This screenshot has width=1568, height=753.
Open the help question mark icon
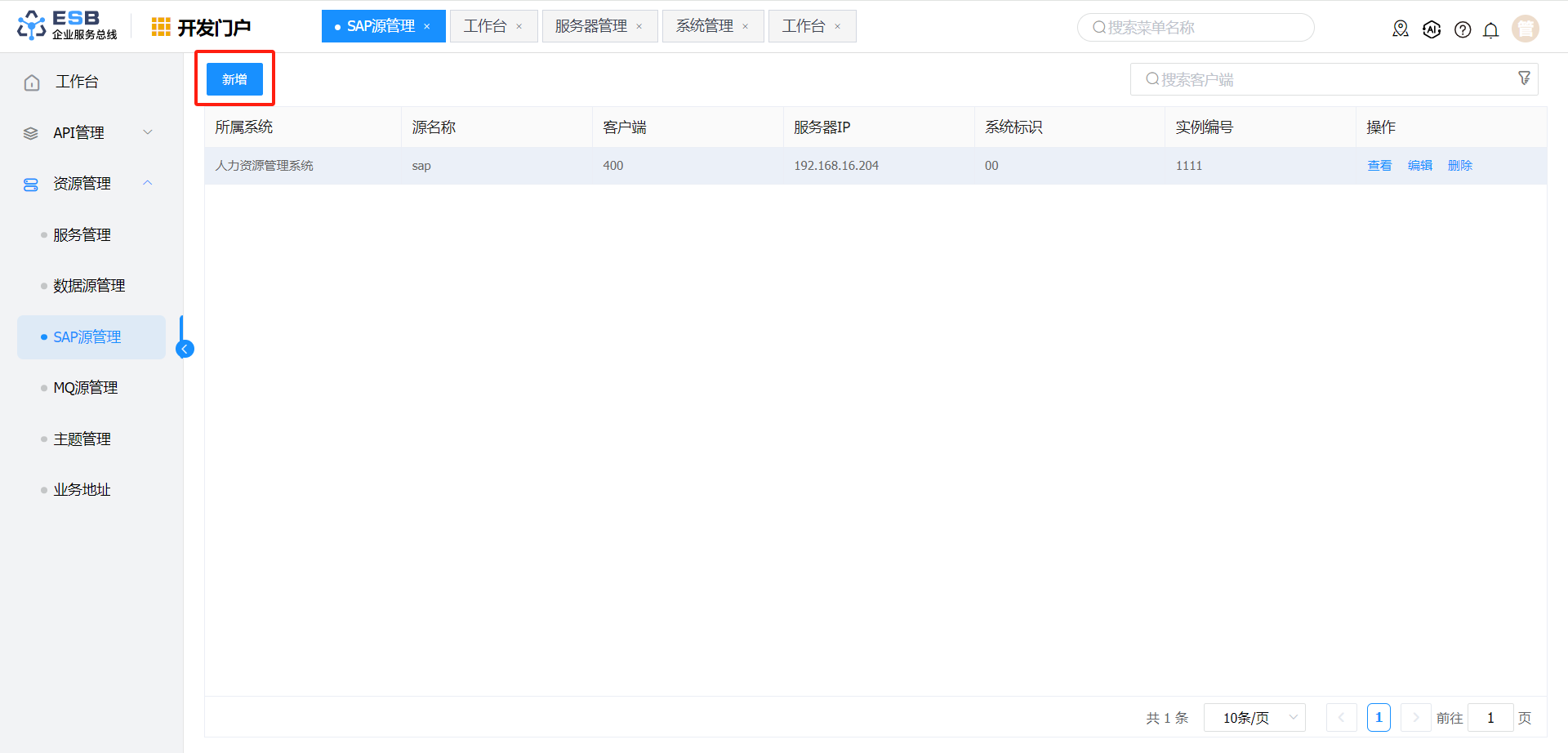pyautogui.click(x=1463, y=30)
